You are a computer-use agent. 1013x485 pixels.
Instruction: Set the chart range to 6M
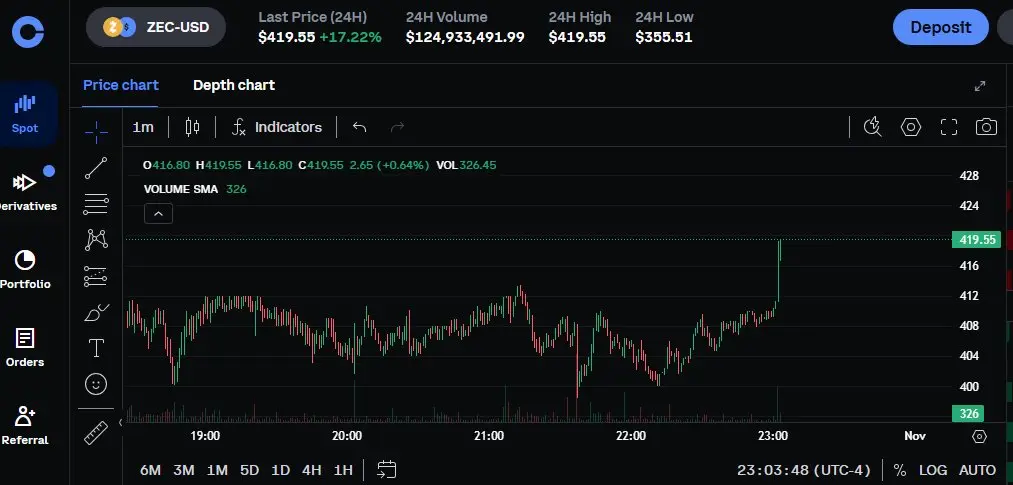click(150, 470)
